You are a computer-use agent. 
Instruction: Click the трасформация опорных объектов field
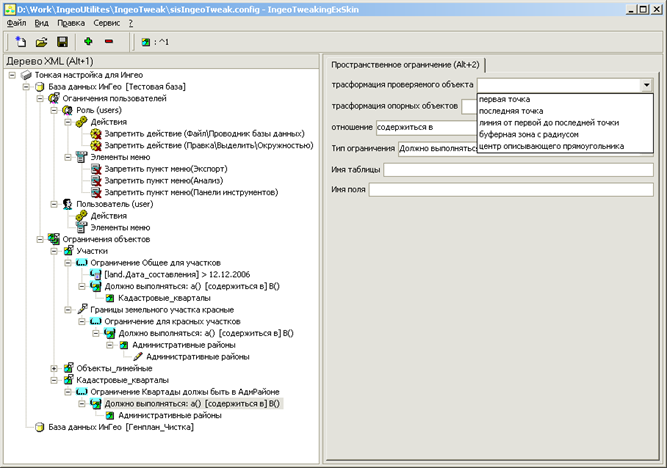click(x=469, y=106)
